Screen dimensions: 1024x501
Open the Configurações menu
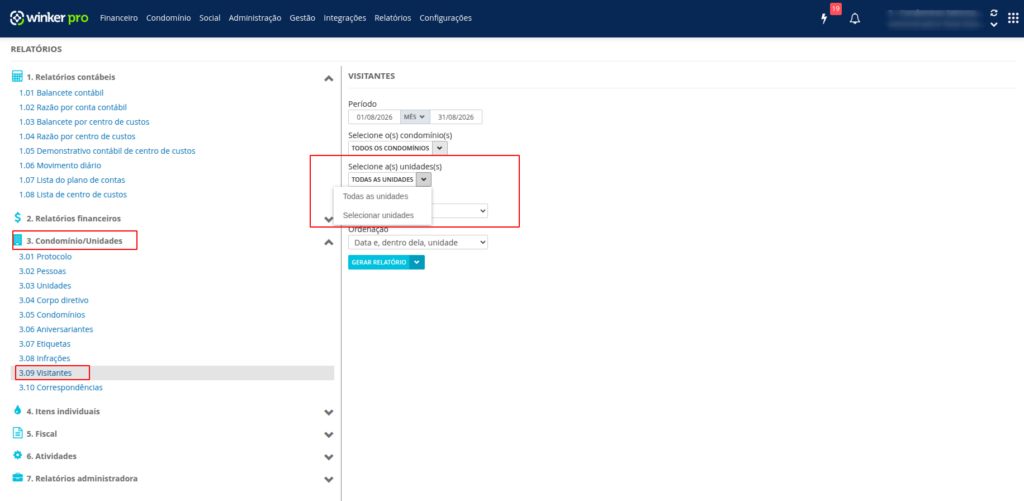tap(445, 18)
